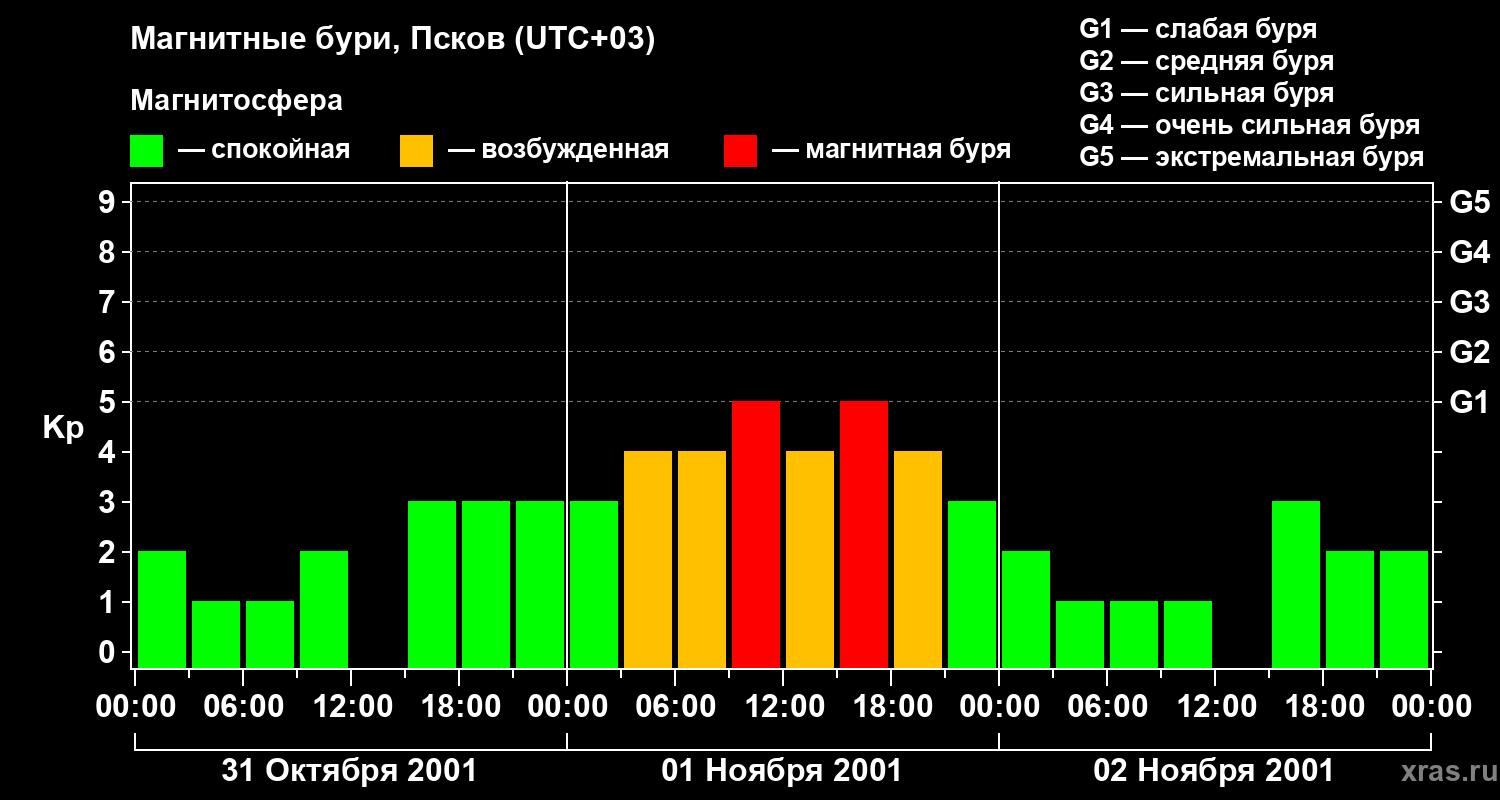
Task: Click the green 'спокойная' legend swatch
Action: pyautogui.click(x=146, y=151)
